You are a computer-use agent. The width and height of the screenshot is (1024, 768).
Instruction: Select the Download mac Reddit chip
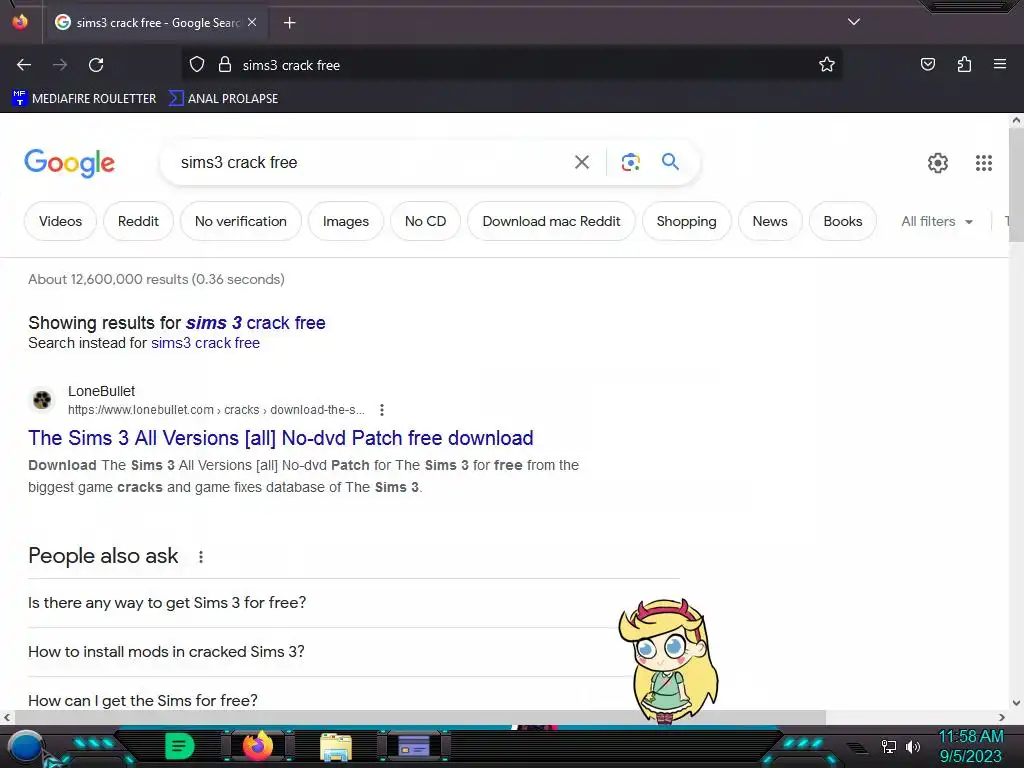click(551, 221)
